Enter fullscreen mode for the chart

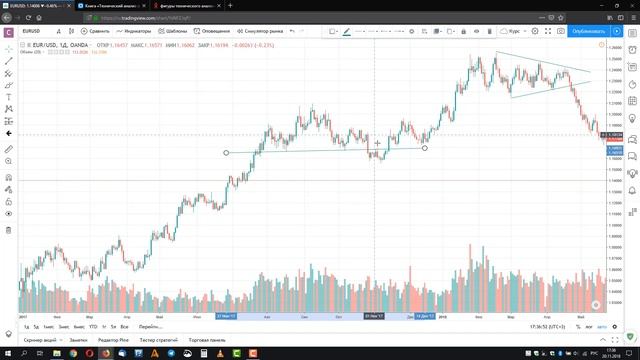(x=548, y=31)
